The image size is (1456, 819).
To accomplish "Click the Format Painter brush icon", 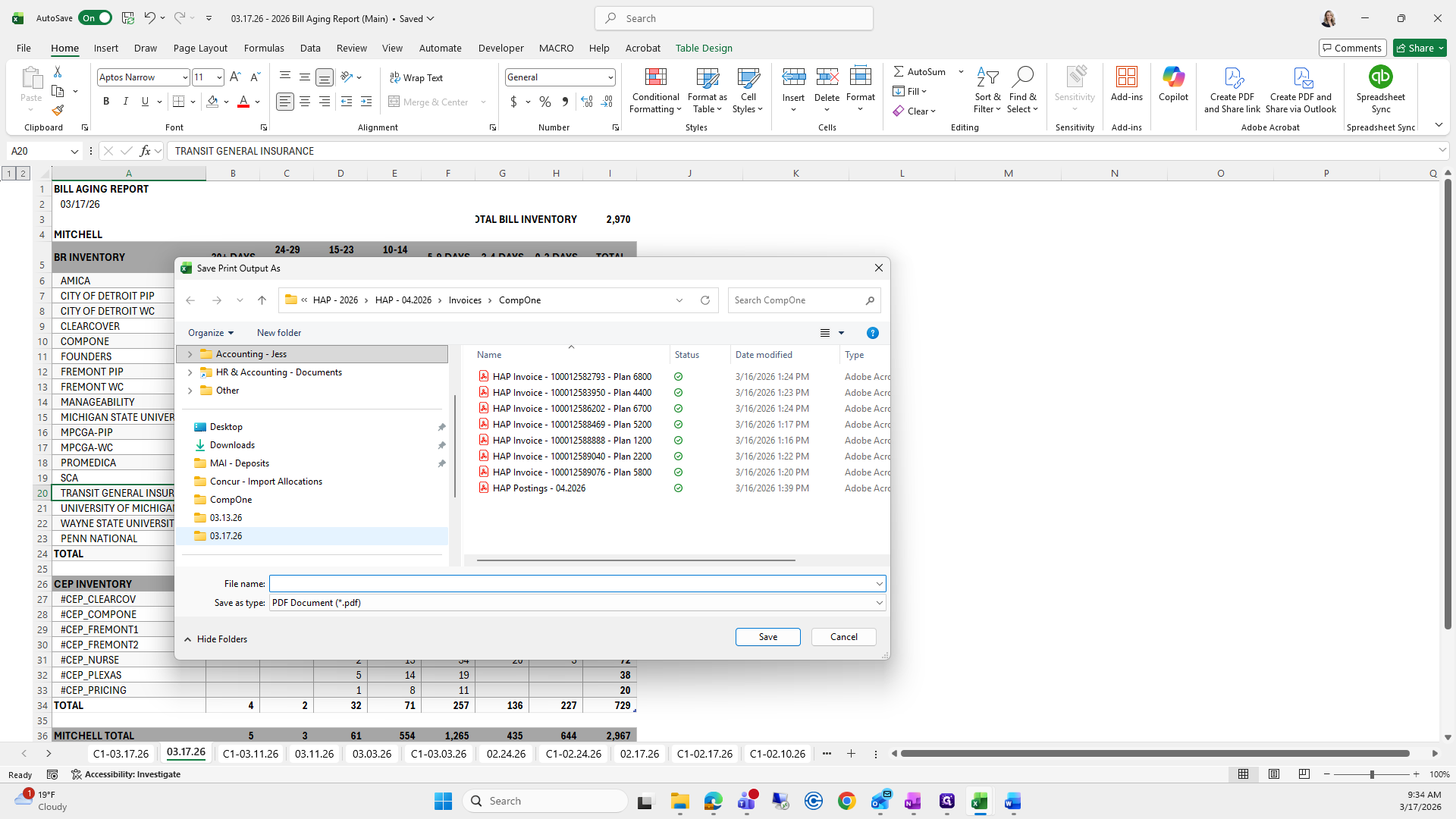I will pos(58,111).
